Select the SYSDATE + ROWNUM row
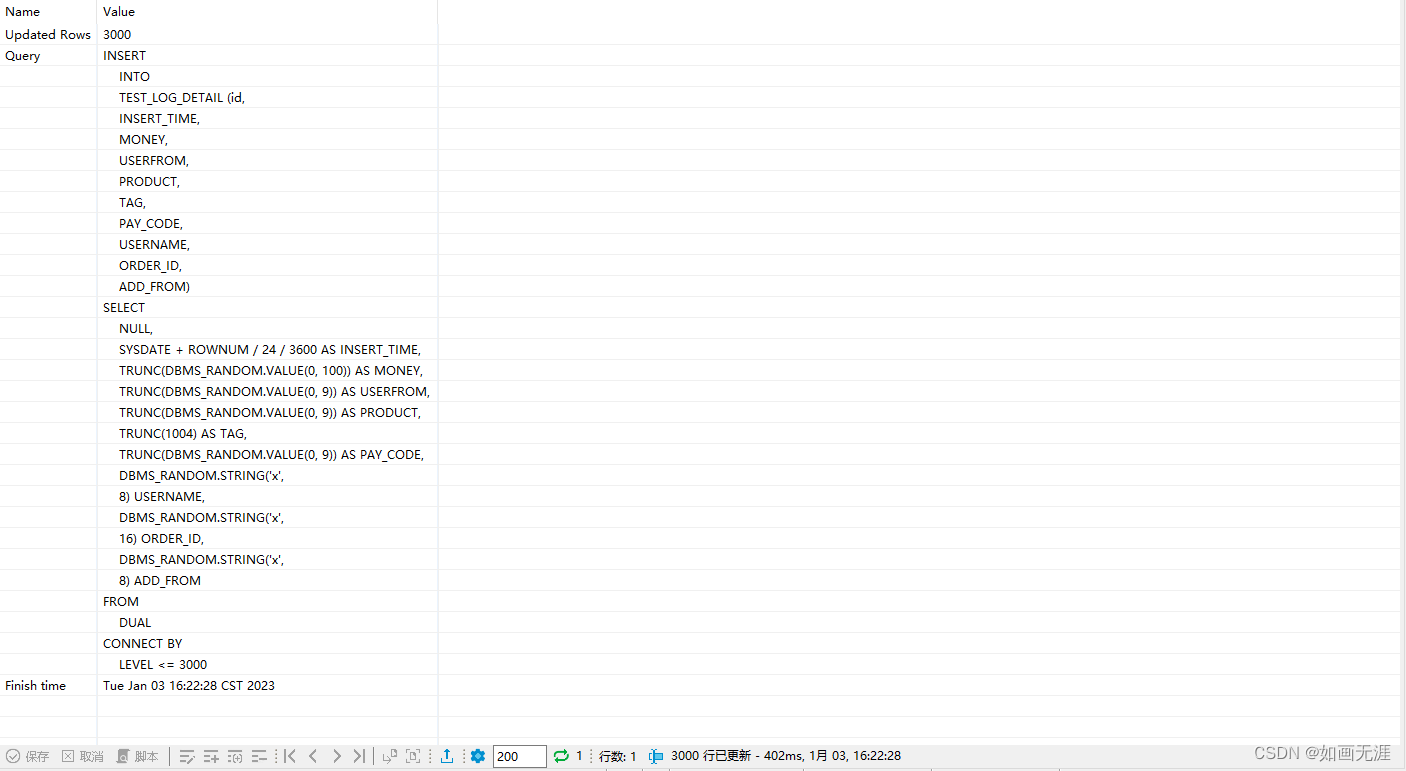Viewport: 1406px width, 771px height. click(x=267, y=349)
